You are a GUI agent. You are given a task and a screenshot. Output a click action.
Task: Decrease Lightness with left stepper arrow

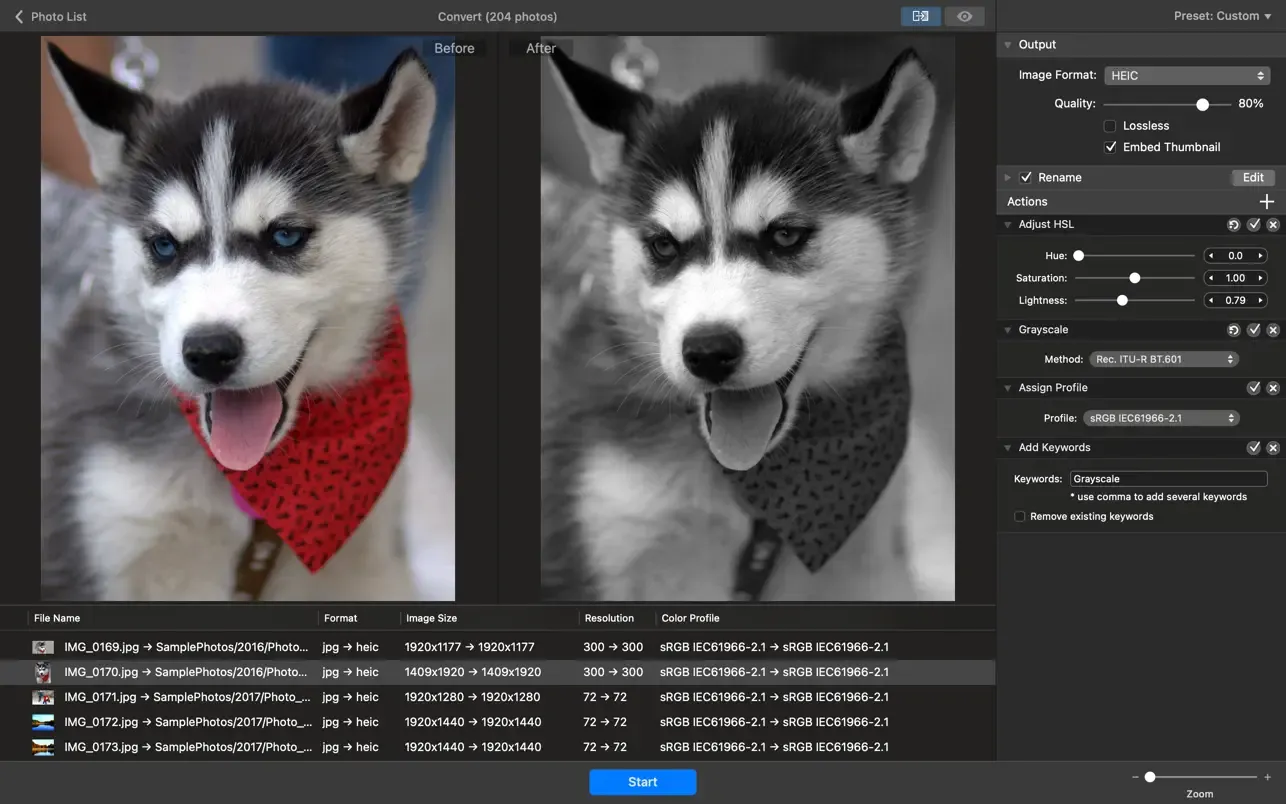(1211, 300)
